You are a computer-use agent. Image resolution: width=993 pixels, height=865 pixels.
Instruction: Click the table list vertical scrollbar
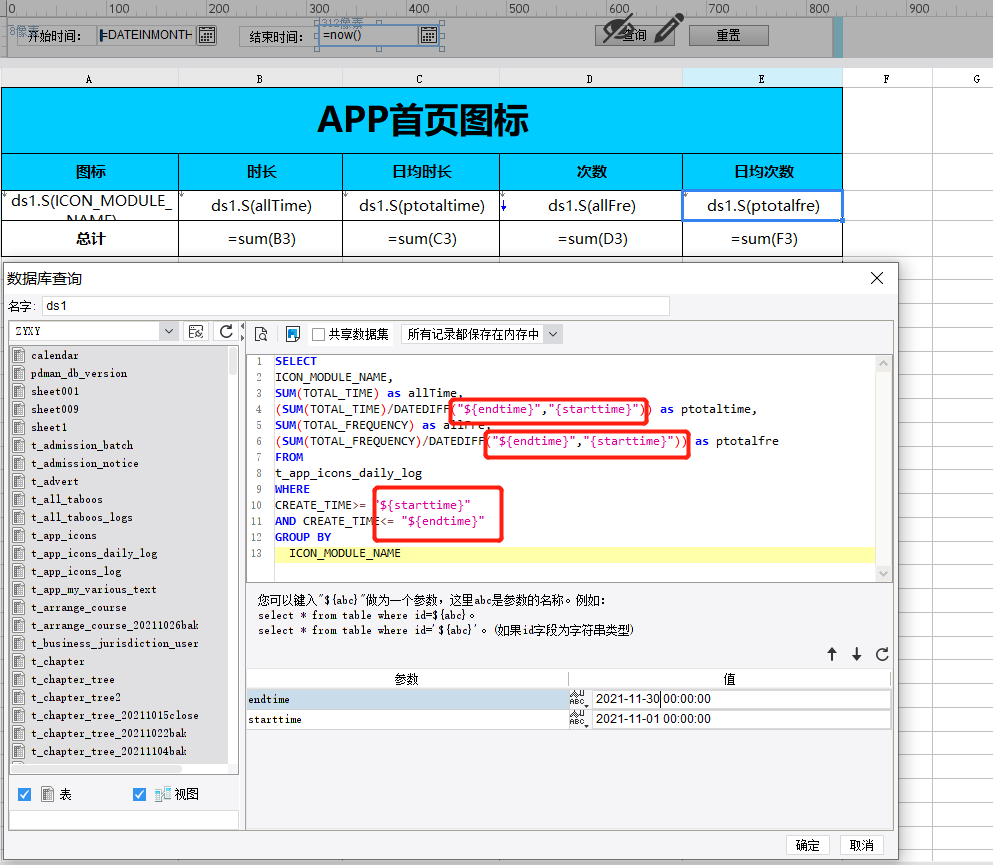233,361
